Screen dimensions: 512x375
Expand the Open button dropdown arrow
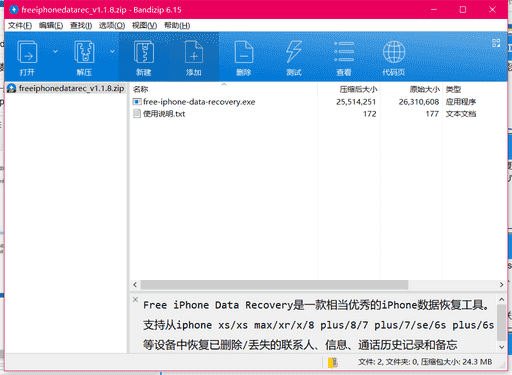click(x=55, y=51)
